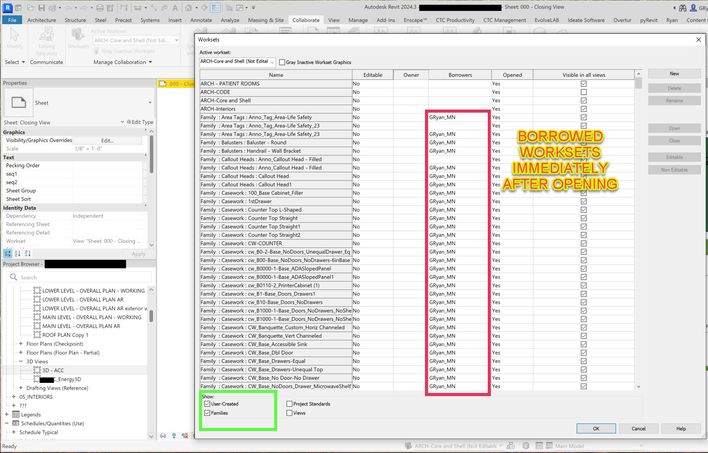Switch to the Architecture ribbon tab

(x=42, y=20)
